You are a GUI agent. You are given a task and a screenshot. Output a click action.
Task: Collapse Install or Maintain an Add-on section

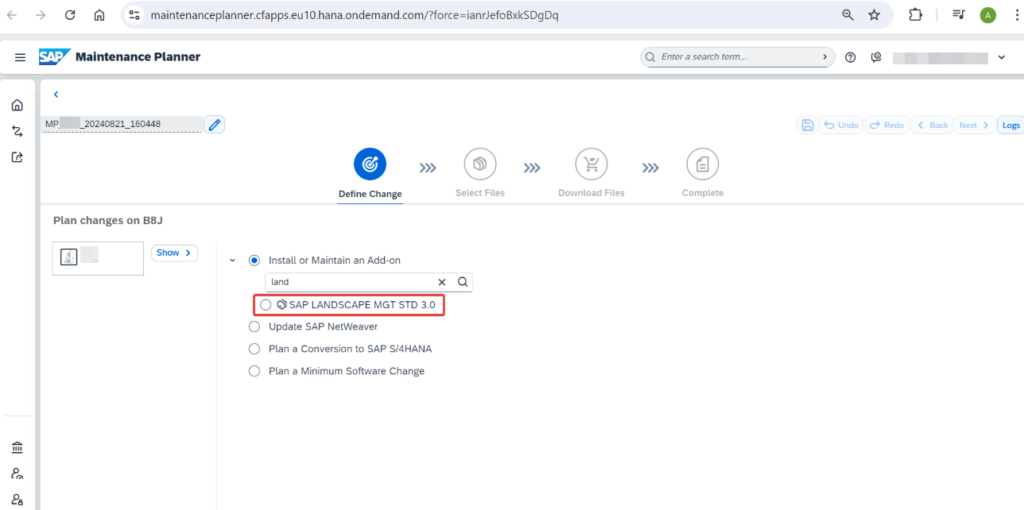(x=232, y=261)
